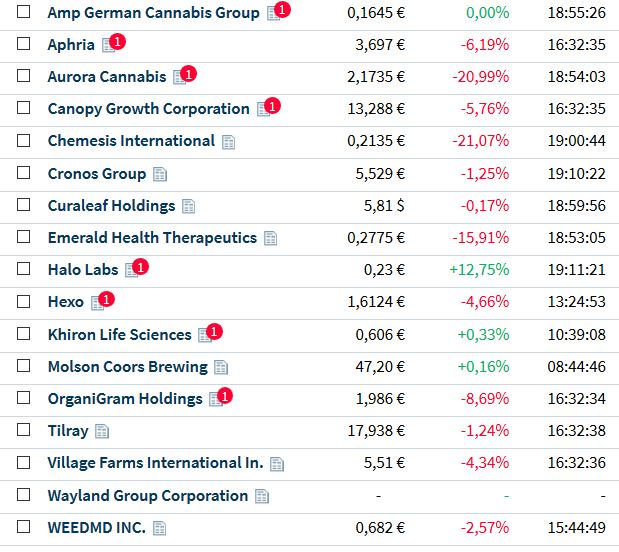Check the box next to Tilray
619x552 pixels.
click(24, 431)
